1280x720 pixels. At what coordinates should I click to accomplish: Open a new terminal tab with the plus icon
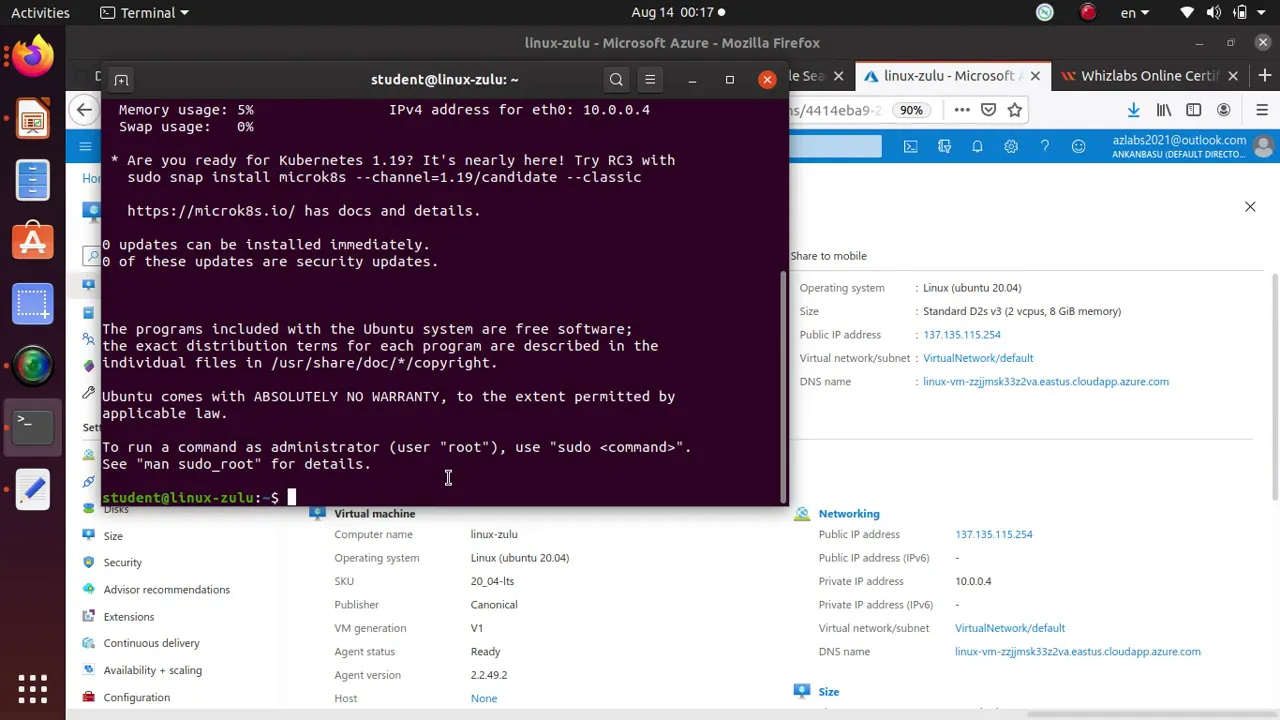pos(121,80)
